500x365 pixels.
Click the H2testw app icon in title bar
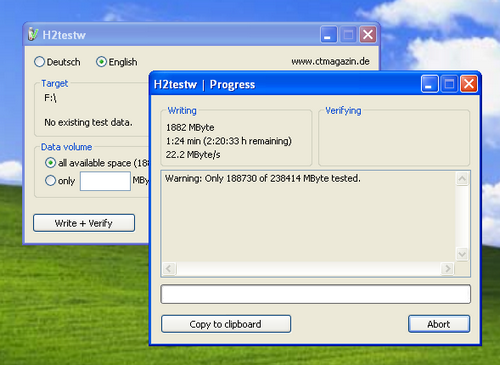(33, 34)
